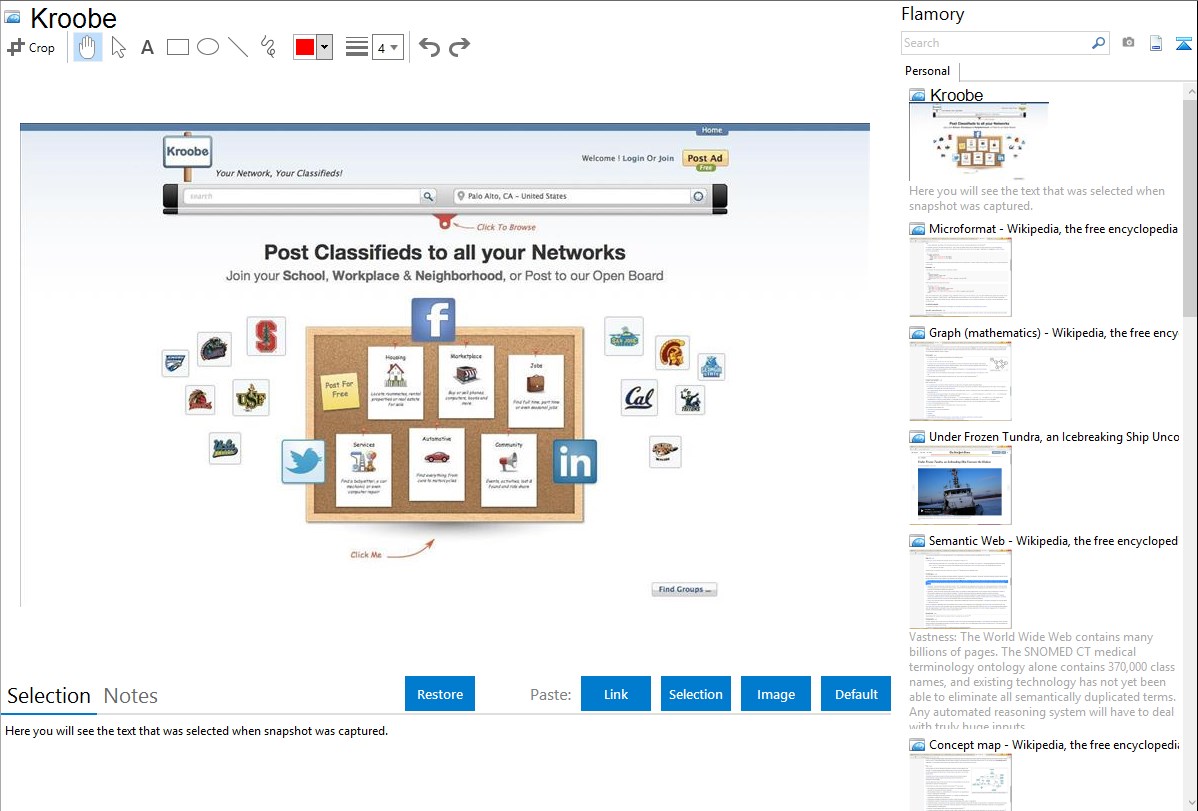Click the Facebook icon on board
The image size is (1198, 811).
click(433, 320)
